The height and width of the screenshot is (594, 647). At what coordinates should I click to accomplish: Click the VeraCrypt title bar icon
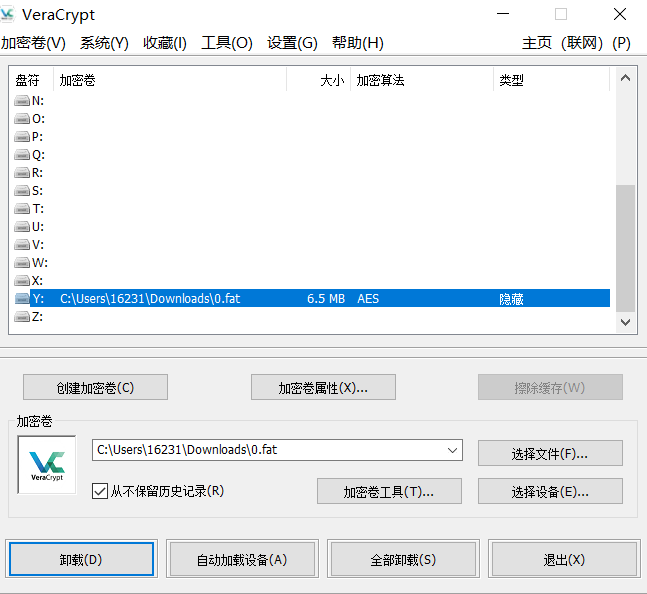(7, 14)
